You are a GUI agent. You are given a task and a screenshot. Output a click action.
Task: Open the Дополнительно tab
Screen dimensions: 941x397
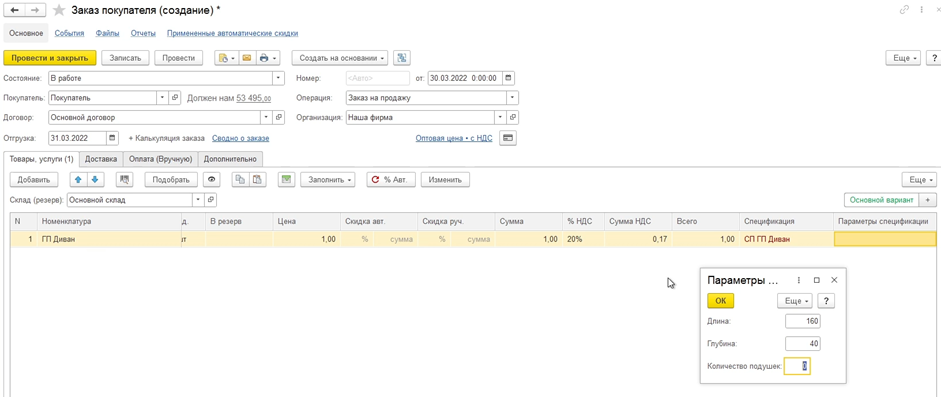click(230, 159)
